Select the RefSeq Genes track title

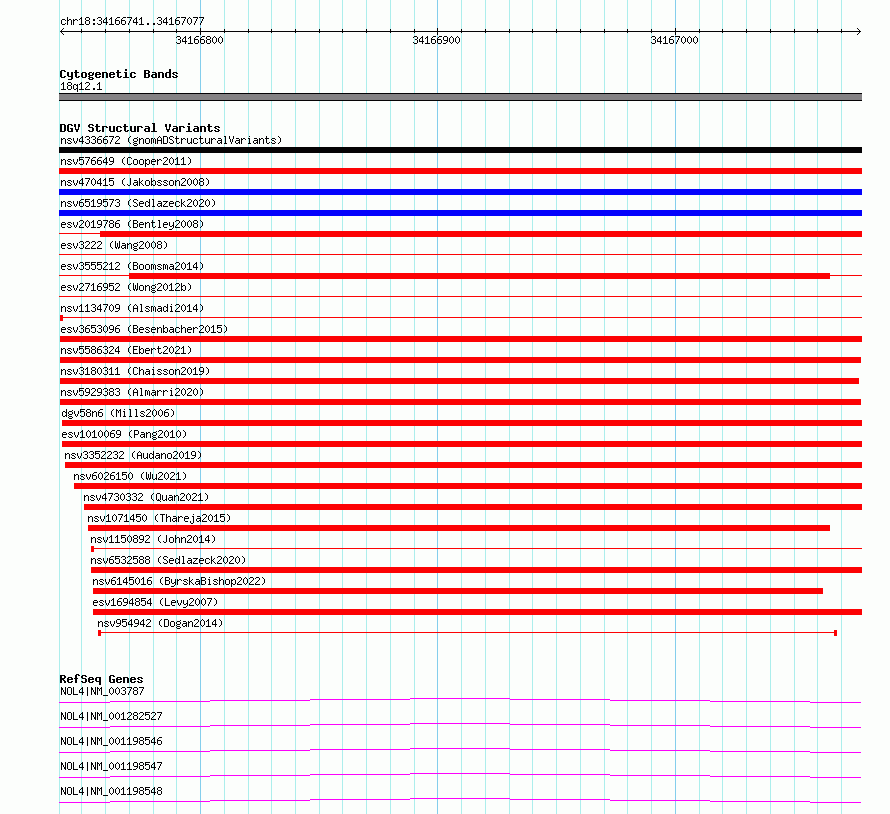[101, 679]
